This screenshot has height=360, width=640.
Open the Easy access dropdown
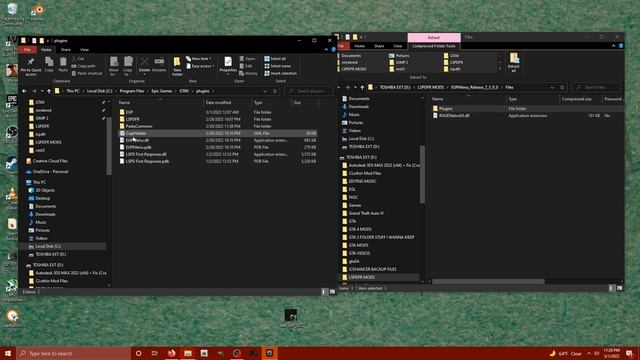200,66
